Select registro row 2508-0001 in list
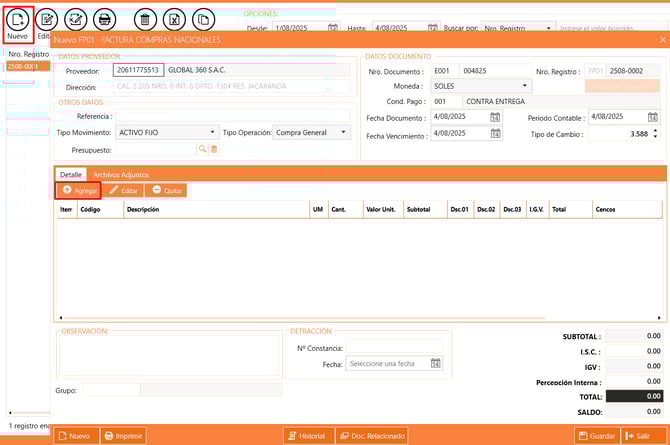This screenshot has width=670, height=445. [28, 67]
